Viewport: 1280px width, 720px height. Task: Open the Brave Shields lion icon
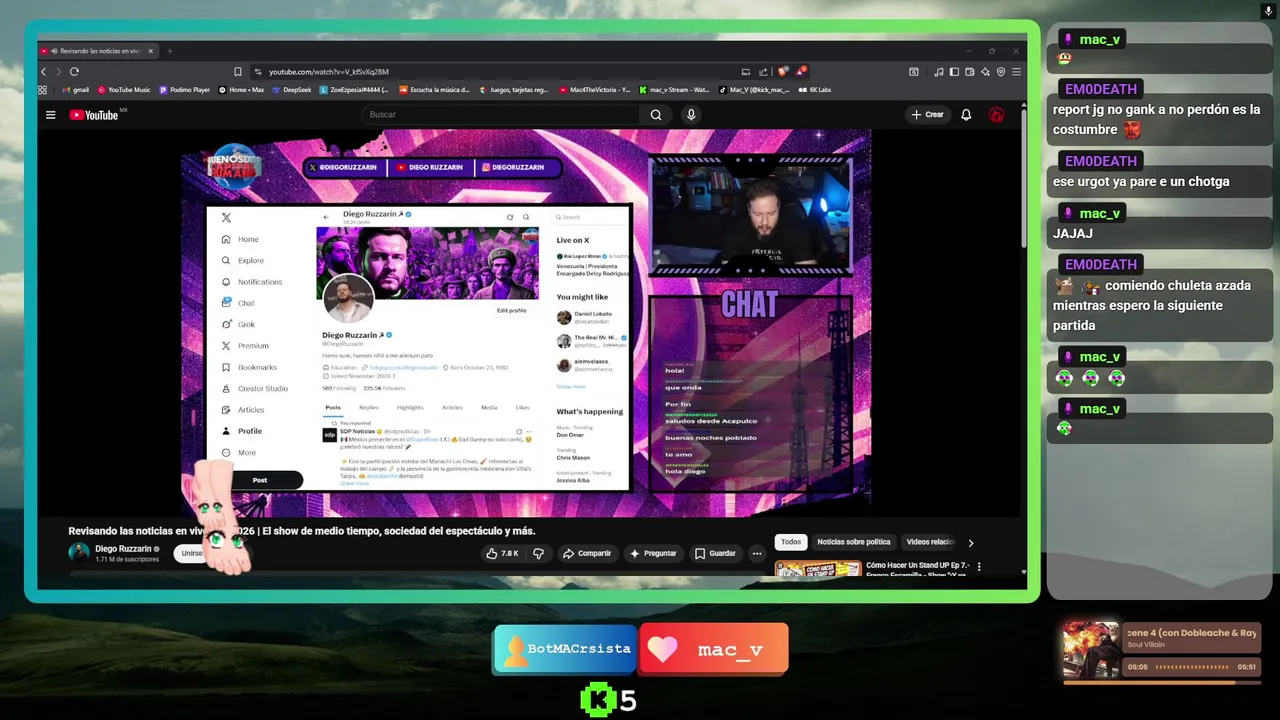click(x=783, y=72)
